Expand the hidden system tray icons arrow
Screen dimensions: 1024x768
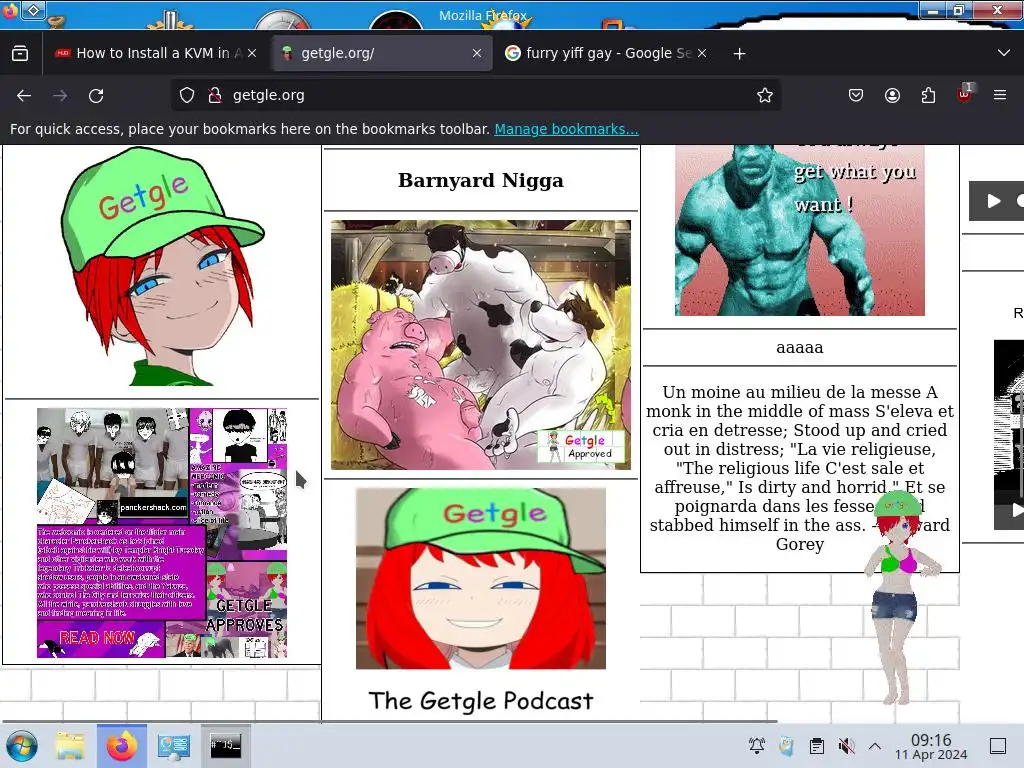tap(875, 746)
